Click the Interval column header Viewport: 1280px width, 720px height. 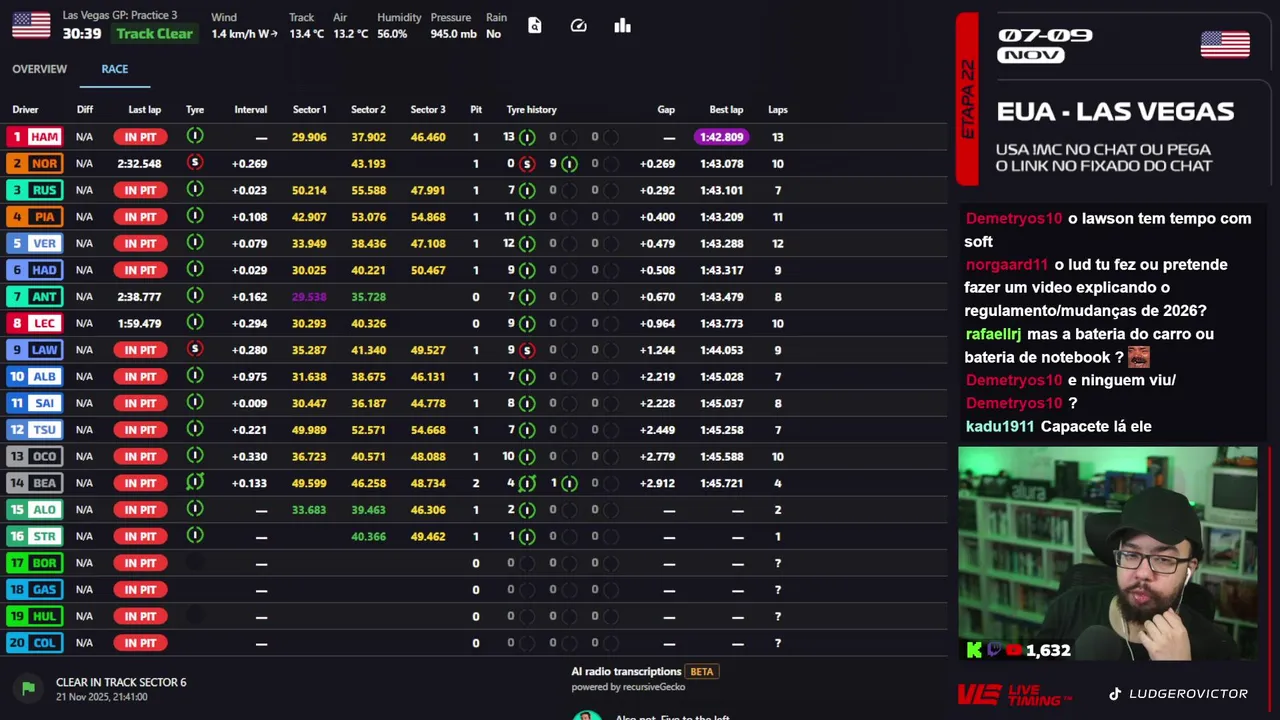click(x=251, y=110)
